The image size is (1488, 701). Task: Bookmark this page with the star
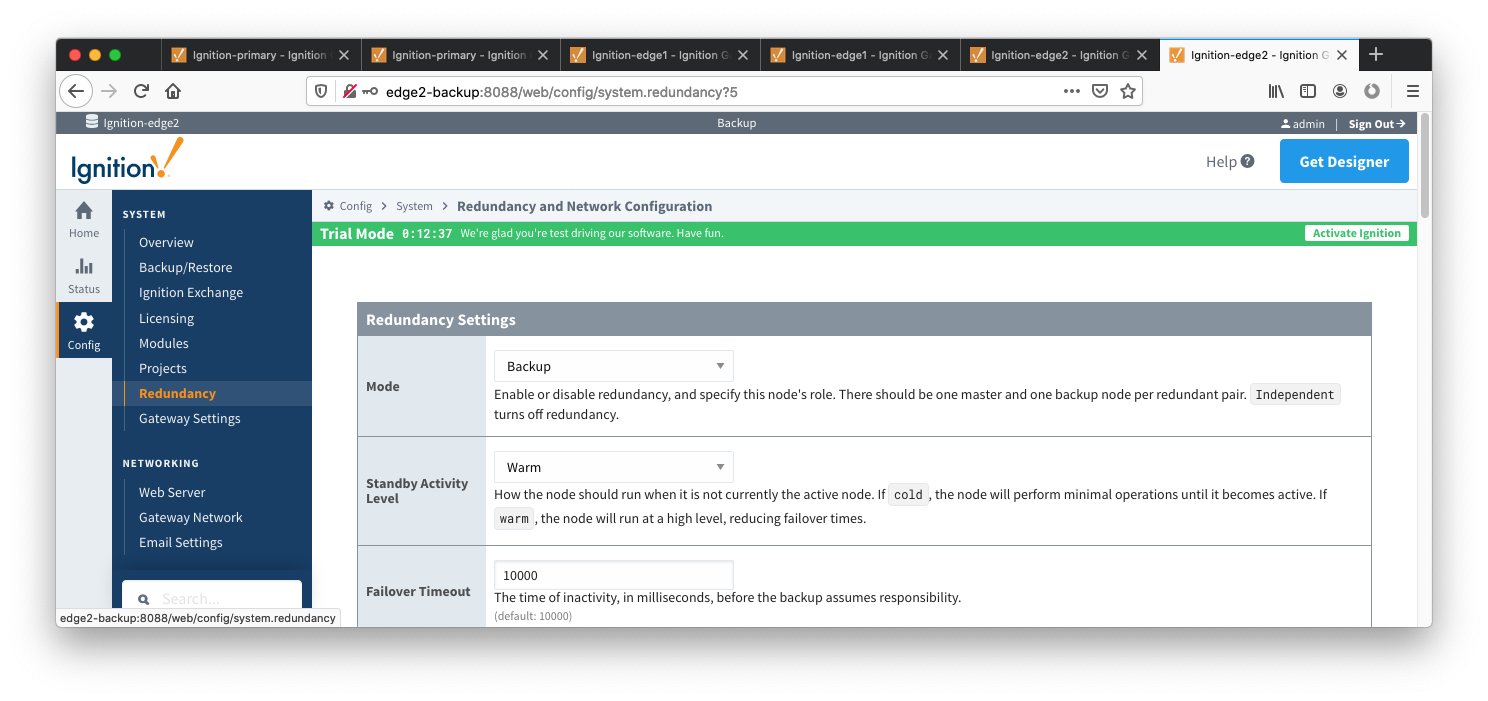click(x=1128, y=91)
